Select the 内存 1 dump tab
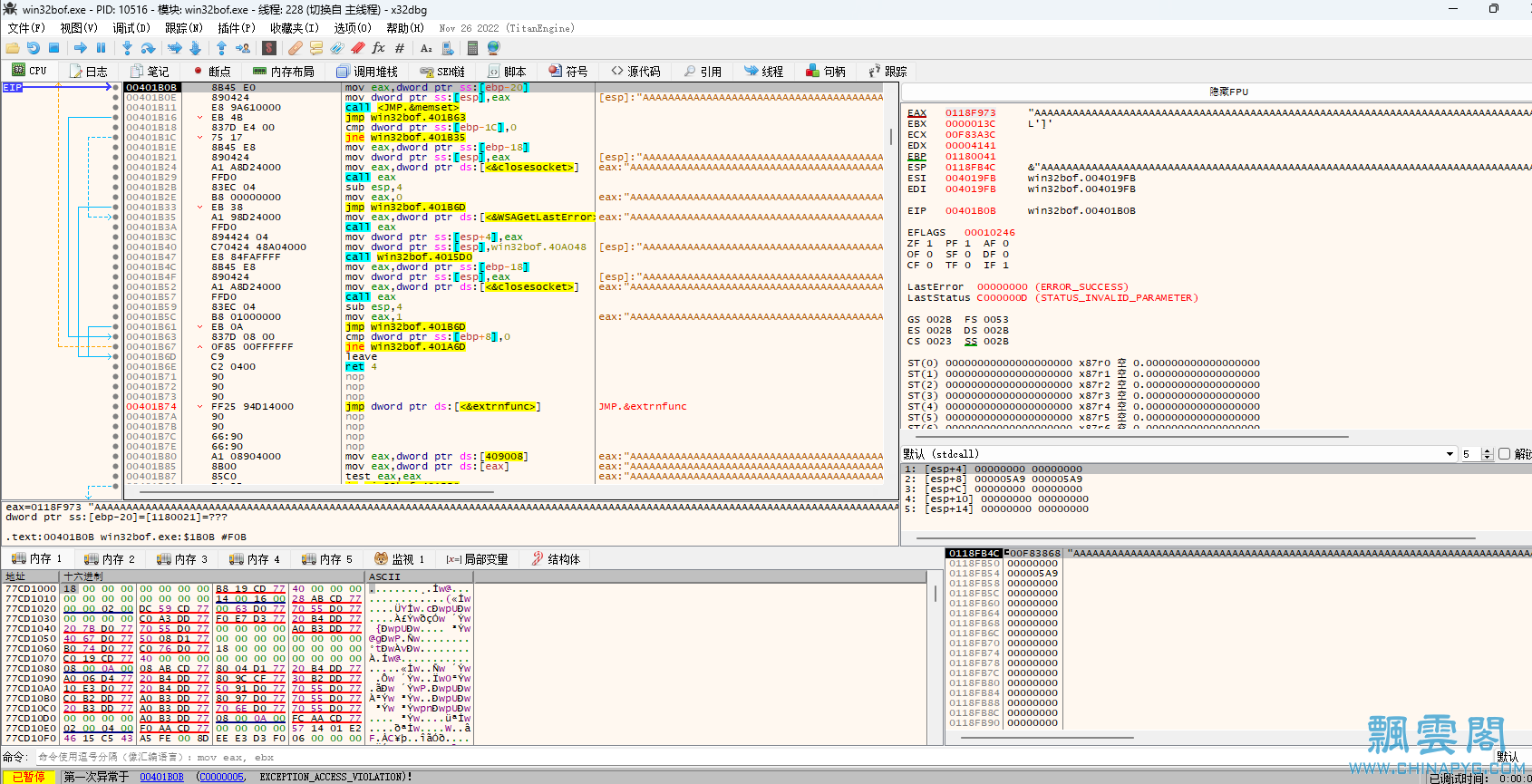Image resolution: width=1532 pixels, height=784 pixels. click(37, 559)
